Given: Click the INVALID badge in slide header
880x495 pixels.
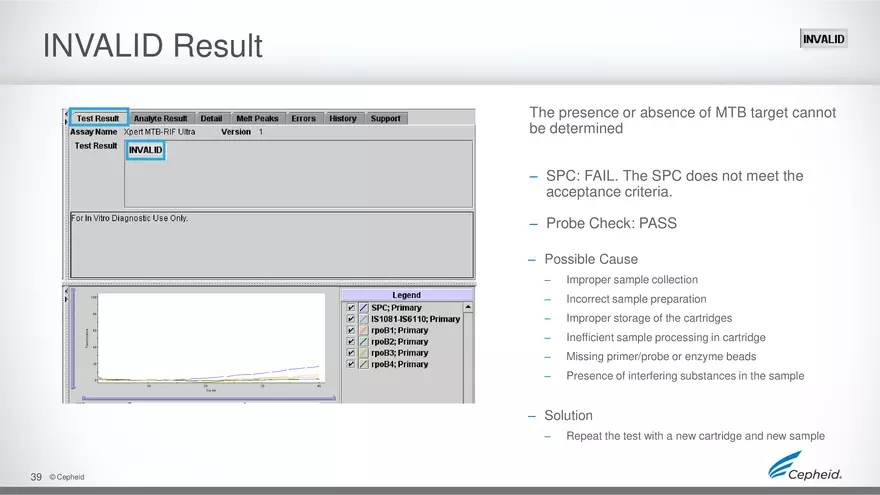Looking at the screenshot, I should (823, 39).
